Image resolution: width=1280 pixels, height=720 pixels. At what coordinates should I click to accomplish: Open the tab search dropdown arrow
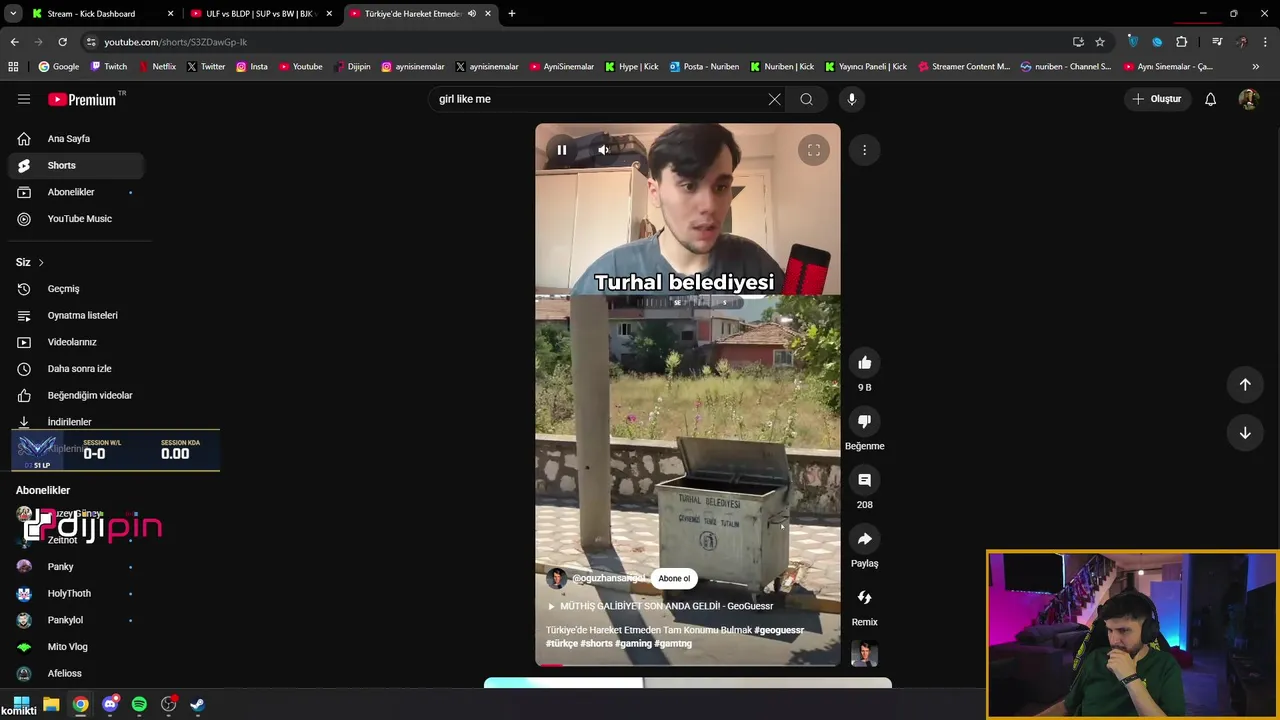click(13, 14)
